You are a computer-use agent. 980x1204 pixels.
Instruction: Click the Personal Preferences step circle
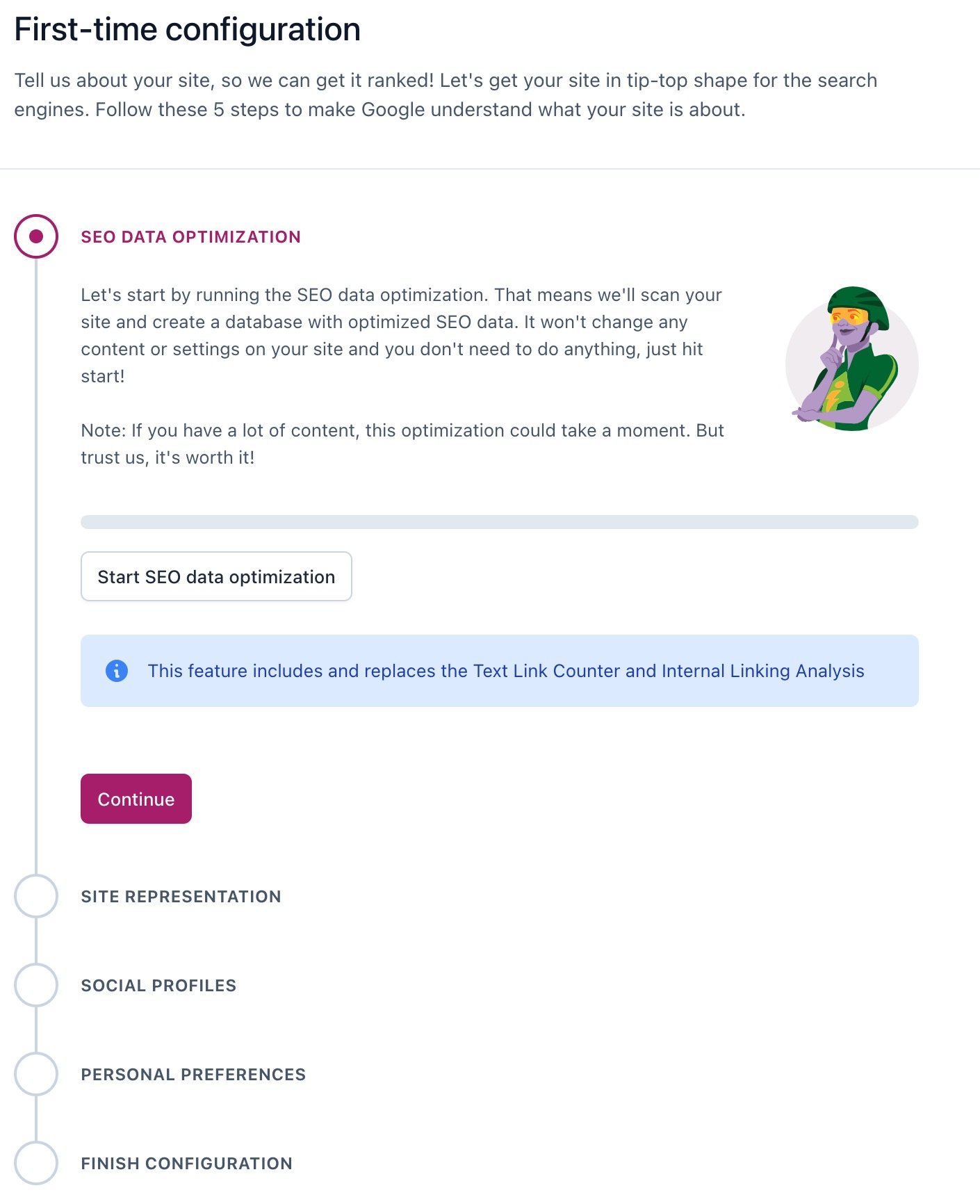click(36, 1074)
